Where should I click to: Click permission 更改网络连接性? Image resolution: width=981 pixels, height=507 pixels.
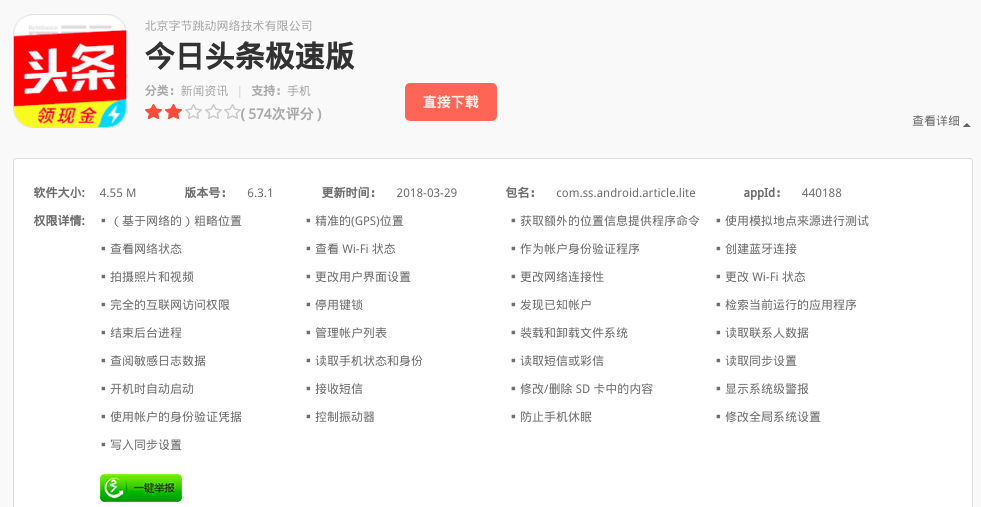click(562, 277)
